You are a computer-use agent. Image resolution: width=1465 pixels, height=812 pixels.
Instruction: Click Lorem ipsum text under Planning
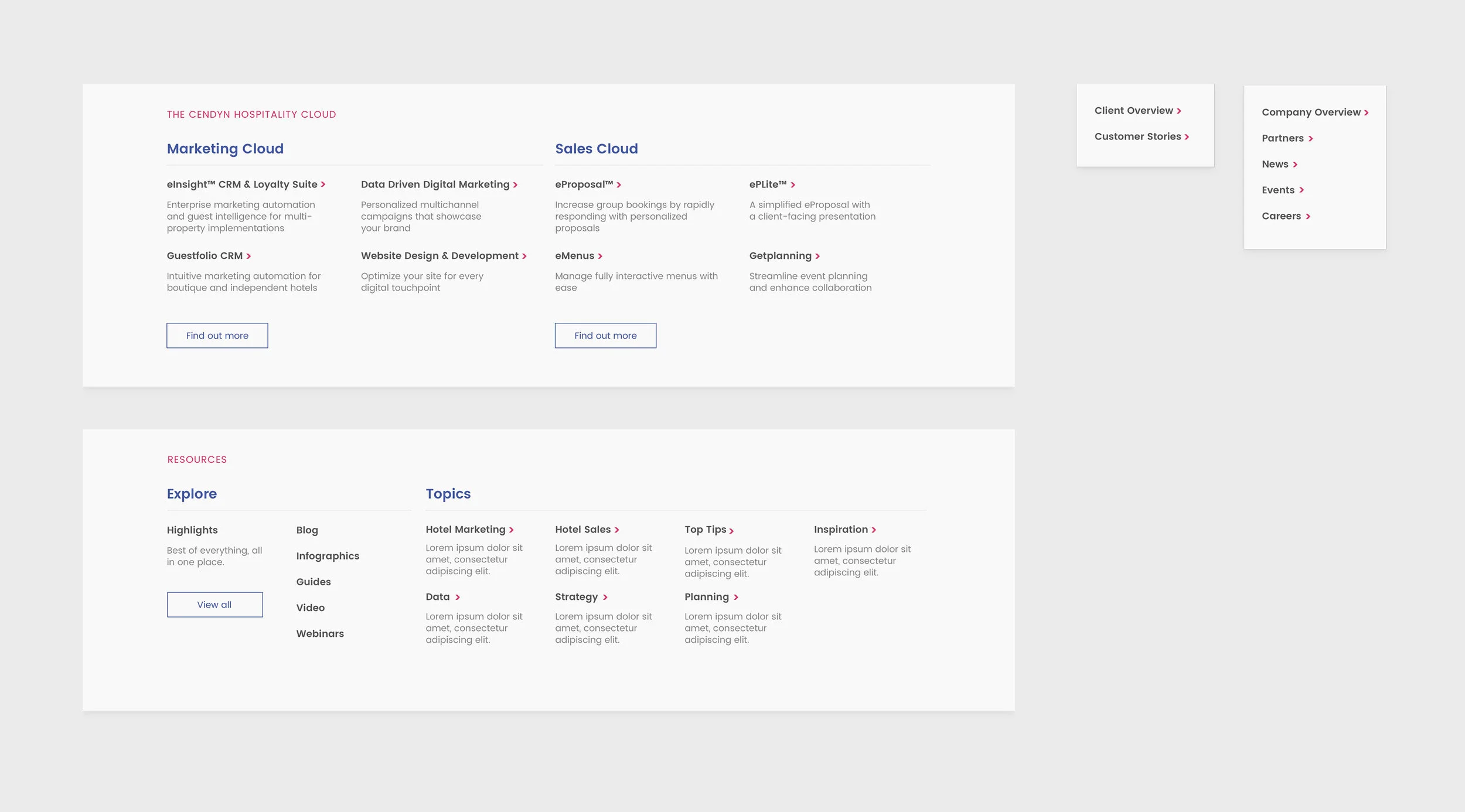[732, 628]
